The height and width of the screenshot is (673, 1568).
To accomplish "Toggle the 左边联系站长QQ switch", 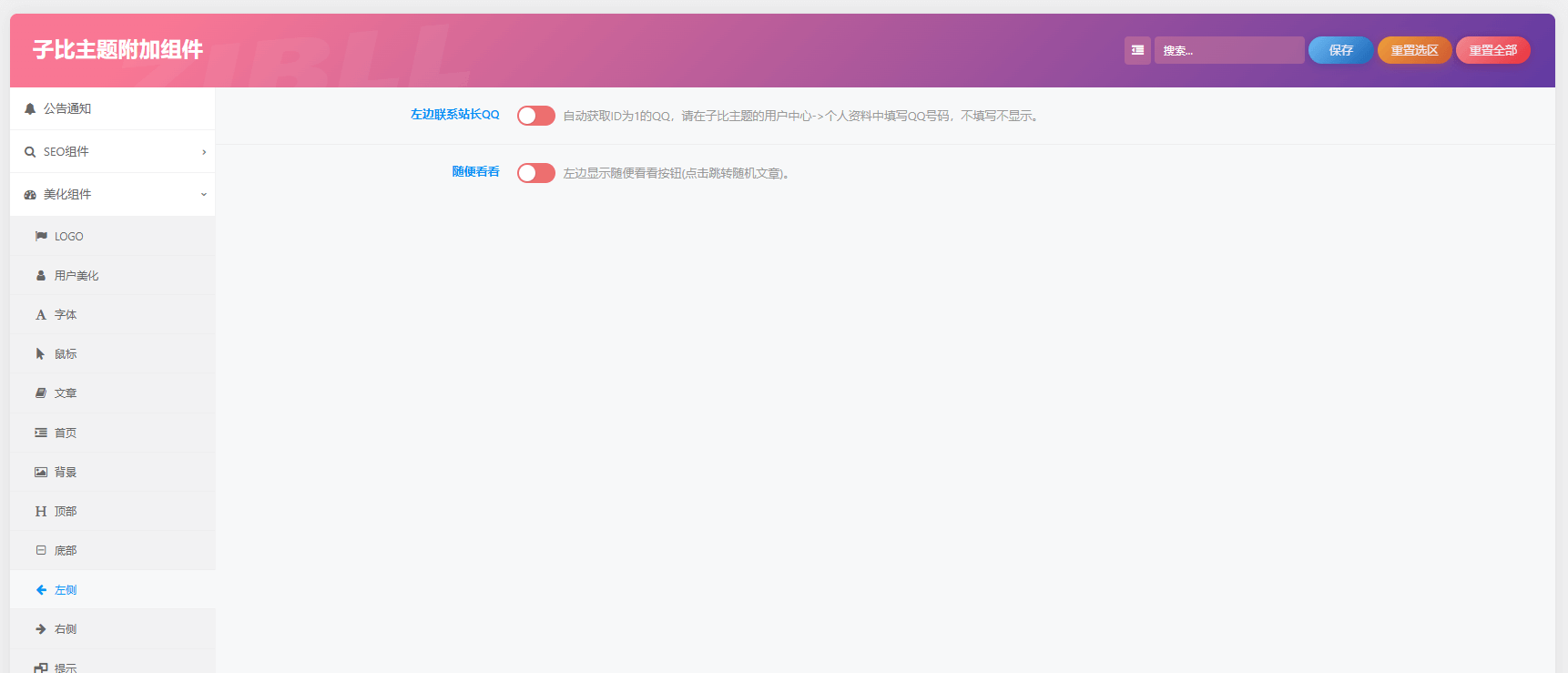I will (x=536, y=116).
